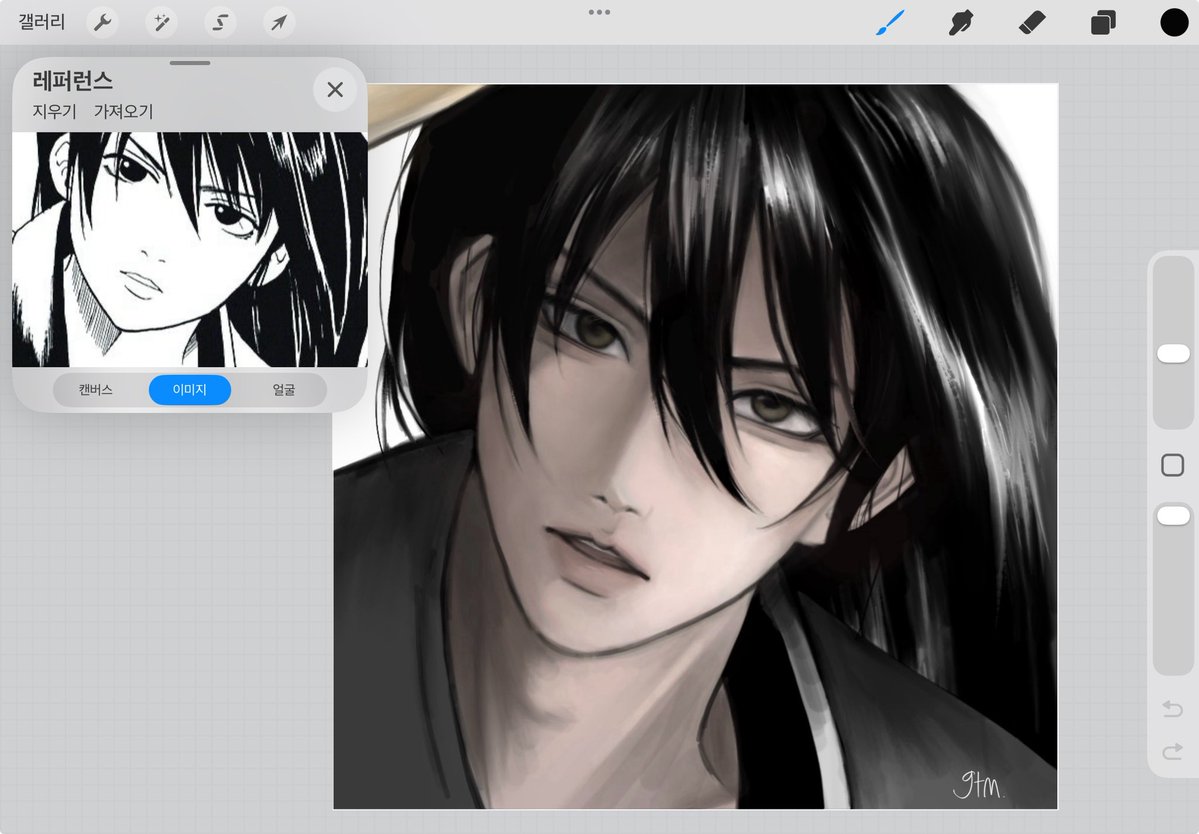Click the 가져오기 import button
This screenshot has width=1199, height=834.
(x=124, y=112)
